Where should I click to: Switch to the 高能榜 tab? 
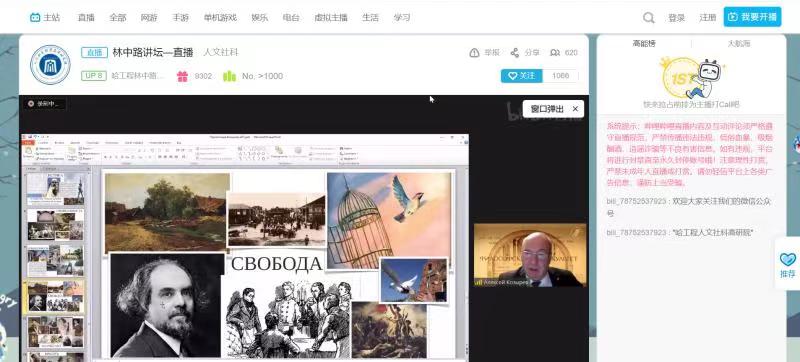pos(644,43)
